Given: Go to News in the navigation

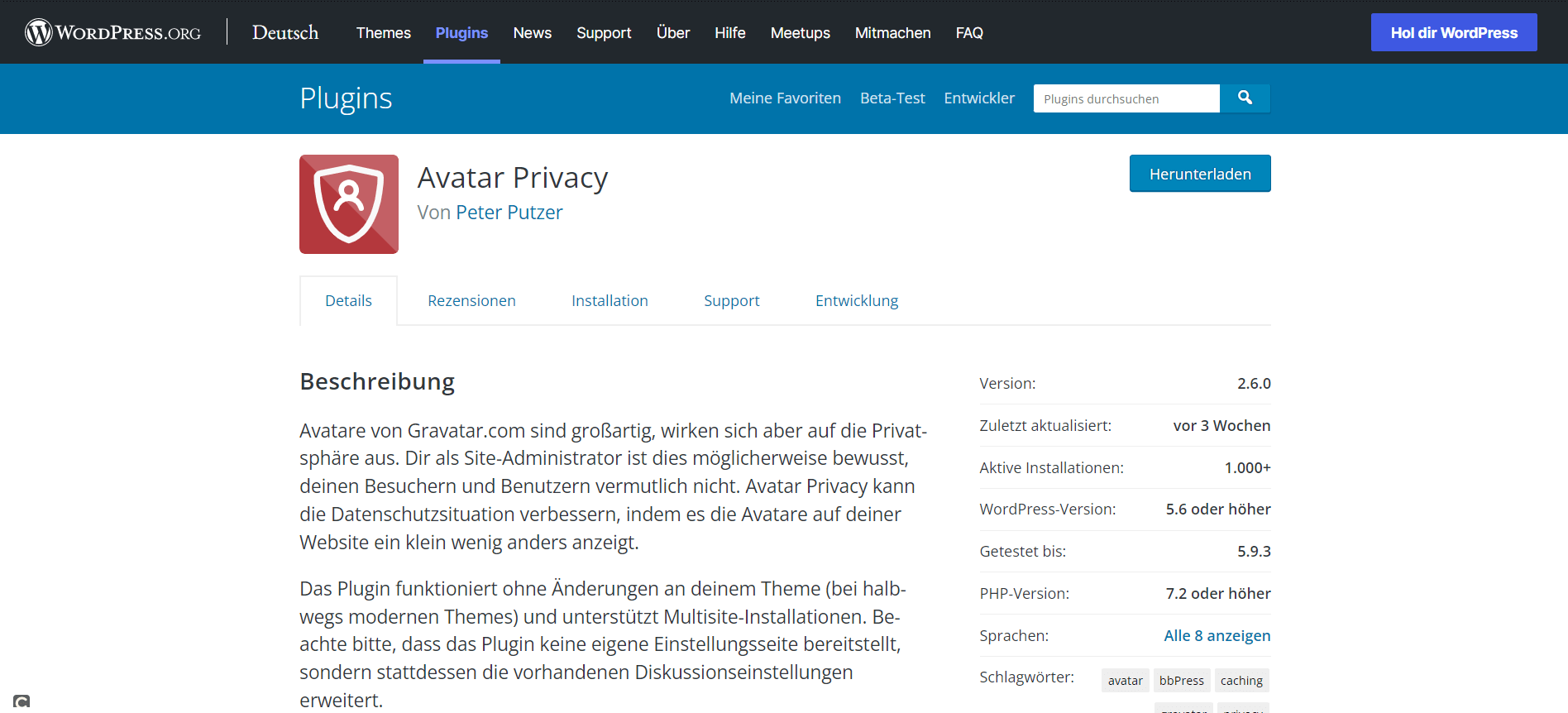Looking at the screenshot, I should [x=532, y=32].
